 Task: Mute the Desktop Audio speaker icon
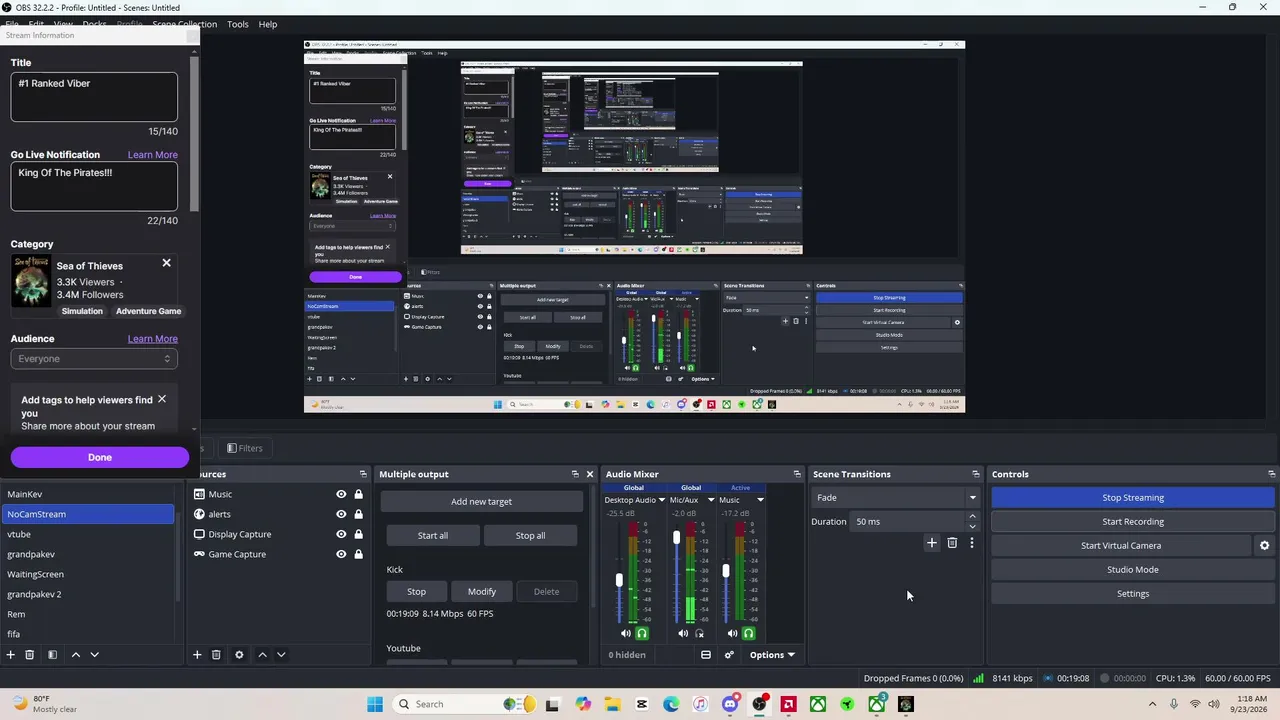pos(626,633)
